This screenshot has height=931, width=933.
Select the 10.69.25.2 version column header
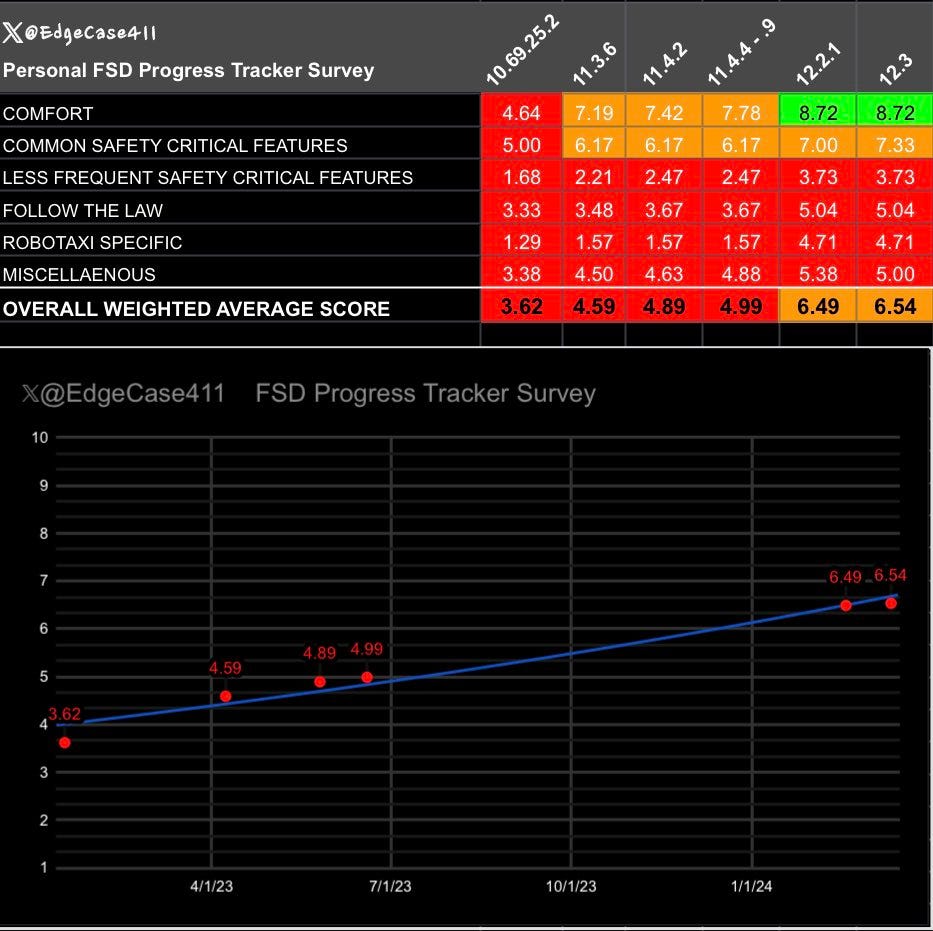(x=522, y=51)
